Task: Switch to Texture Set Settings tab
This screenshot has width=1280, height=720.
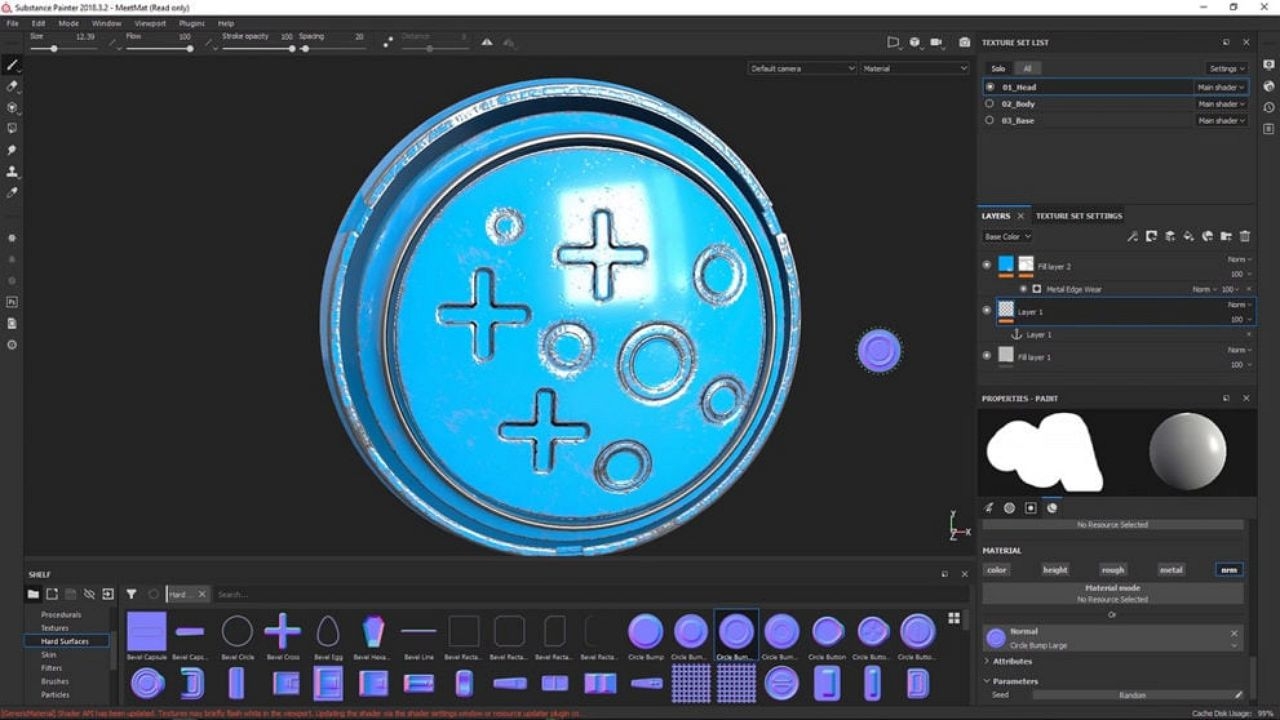Action: click(x=1078, y=216)
